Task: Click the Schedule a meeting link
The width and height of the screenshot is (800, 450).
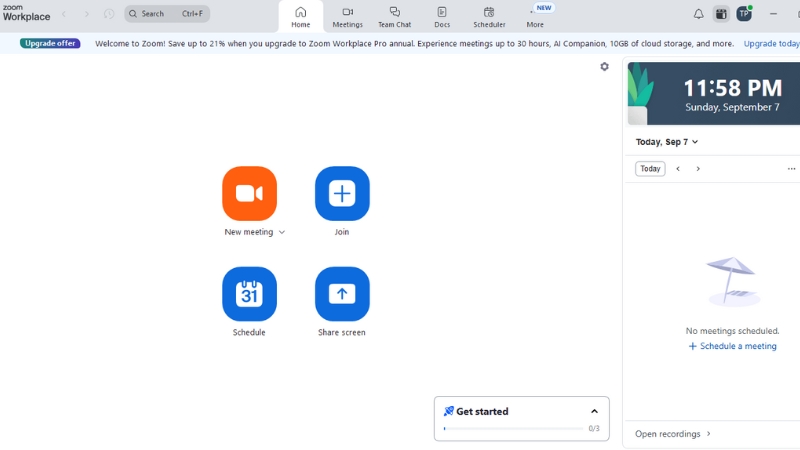Action: coord(733,346)
